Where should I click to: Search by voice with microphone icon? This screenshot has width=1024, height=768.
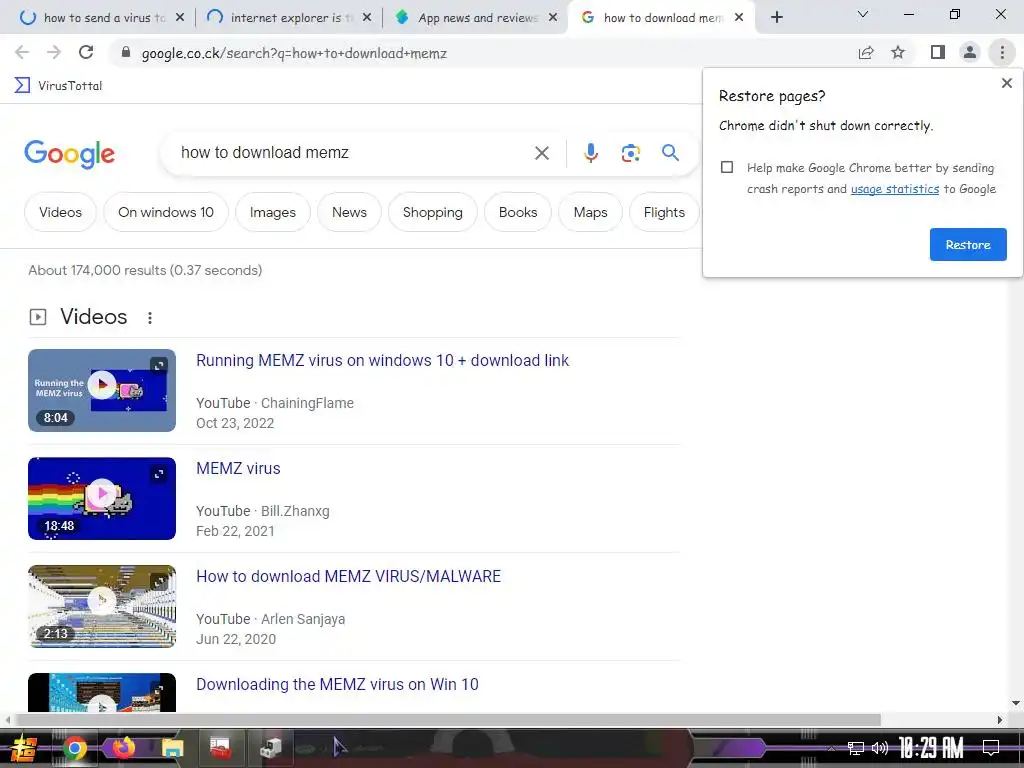coord(590,153)
